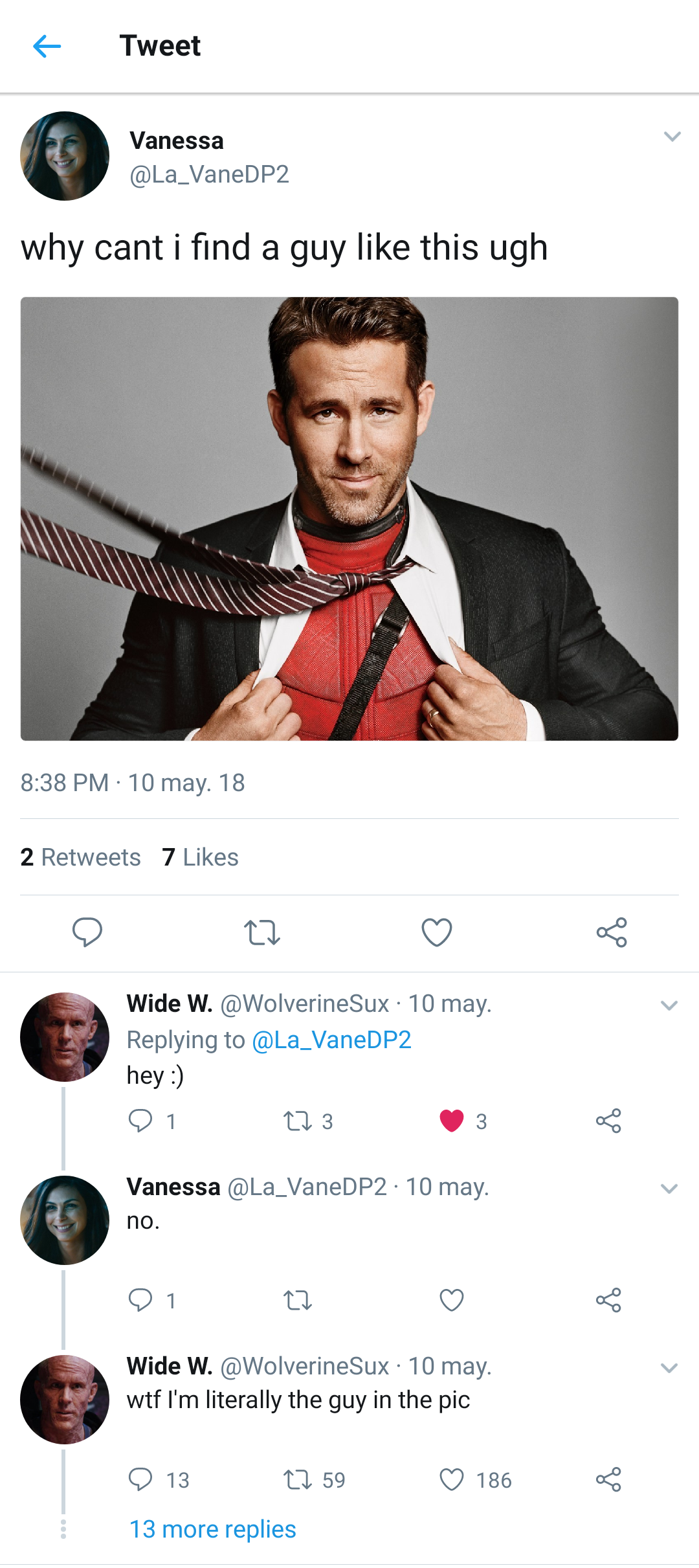The height and width of the screenshot is (1568, 699).
Task: Share Vanessa's 'no.' reply
Action: point(608,1300)
